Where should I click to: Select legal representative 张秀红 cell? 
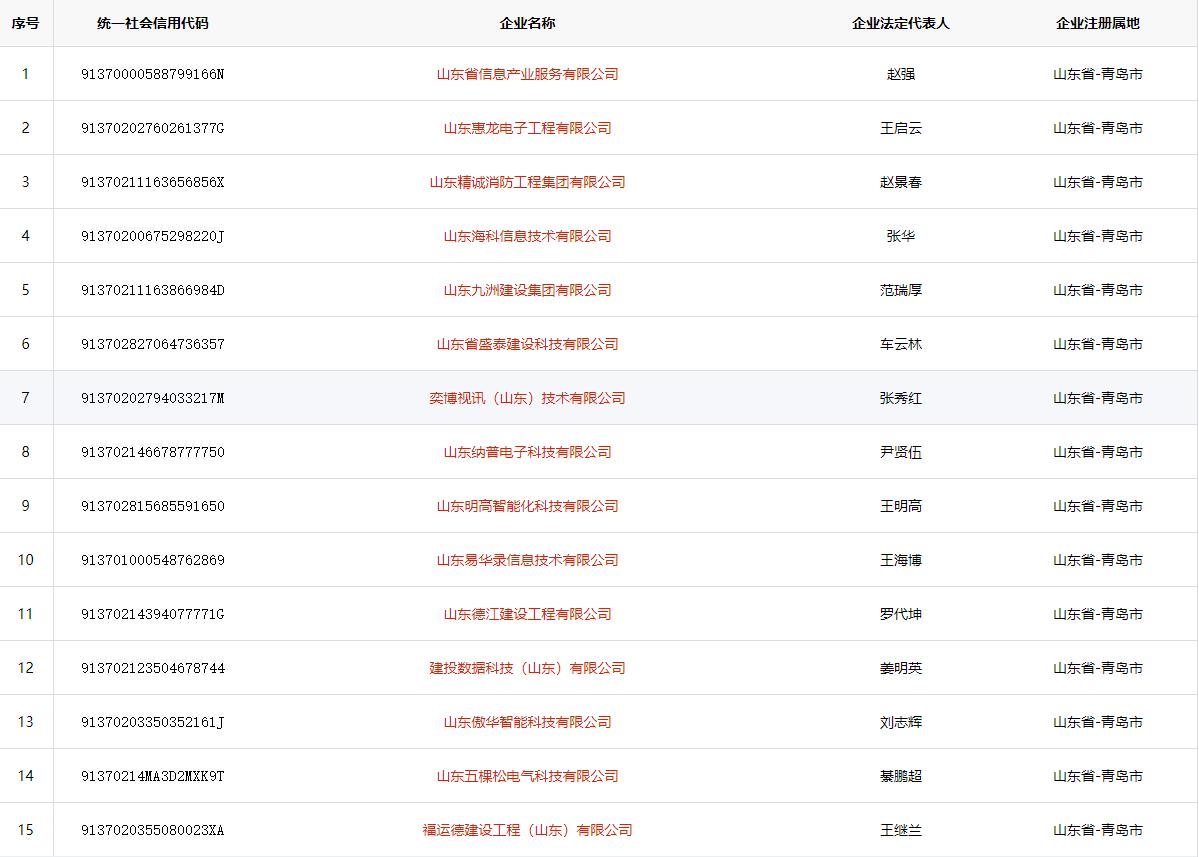(900, 398)
